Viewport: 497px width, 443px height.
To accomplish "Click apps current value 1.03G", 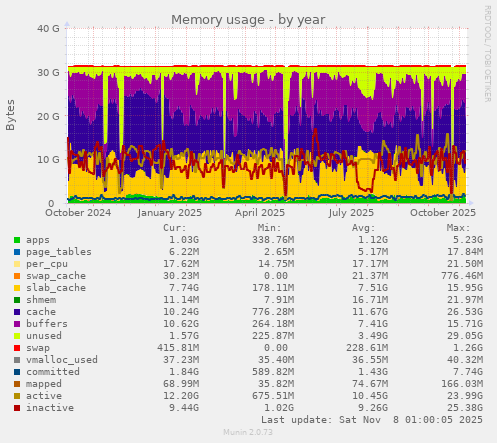I will 184,240.
